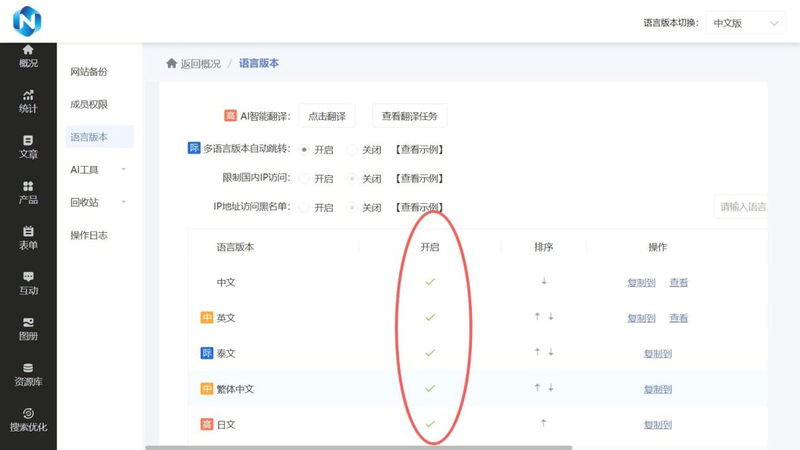800x450 pixels.
Task: Open the 图册 gallery sidebar item
Action: 28,329
